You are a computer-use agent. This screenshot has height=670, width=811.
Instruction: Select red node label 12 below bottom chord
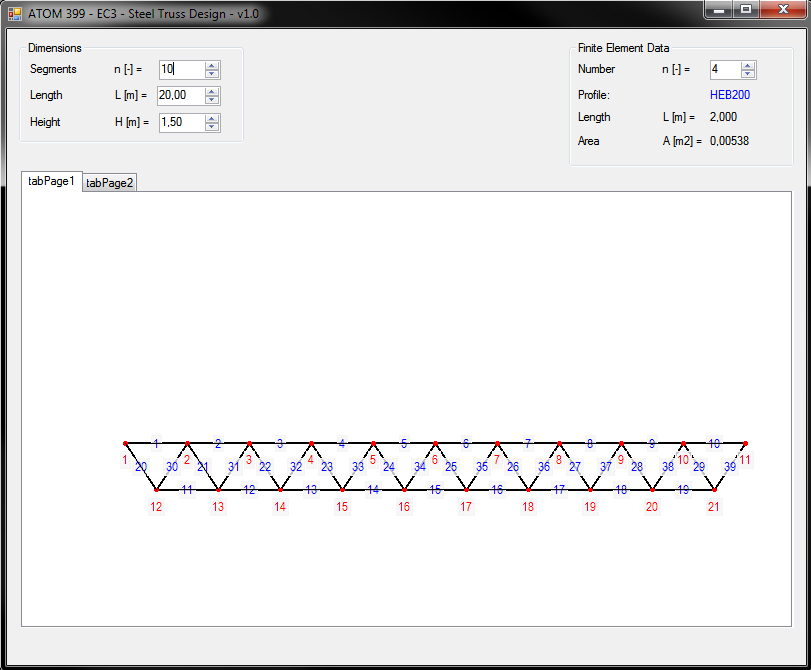[x=156, y=507]
